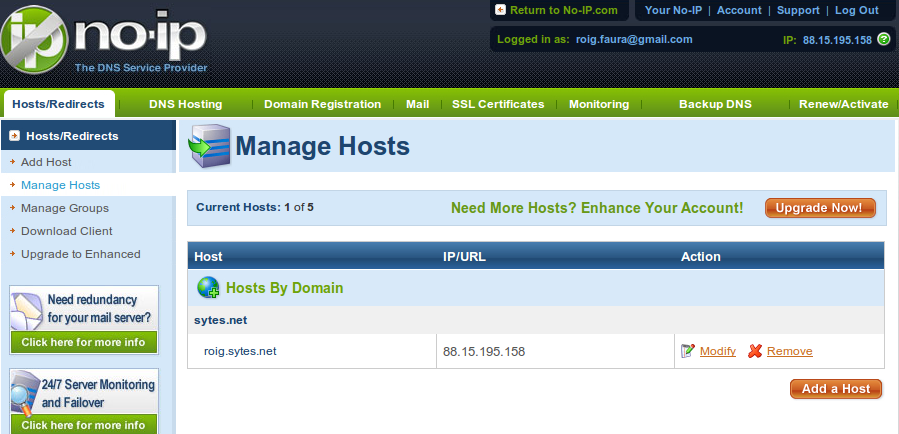Click Remove link for roig.sytes.net
The width and height of the screenshot is (899, 434).
(x=789, y=351)
